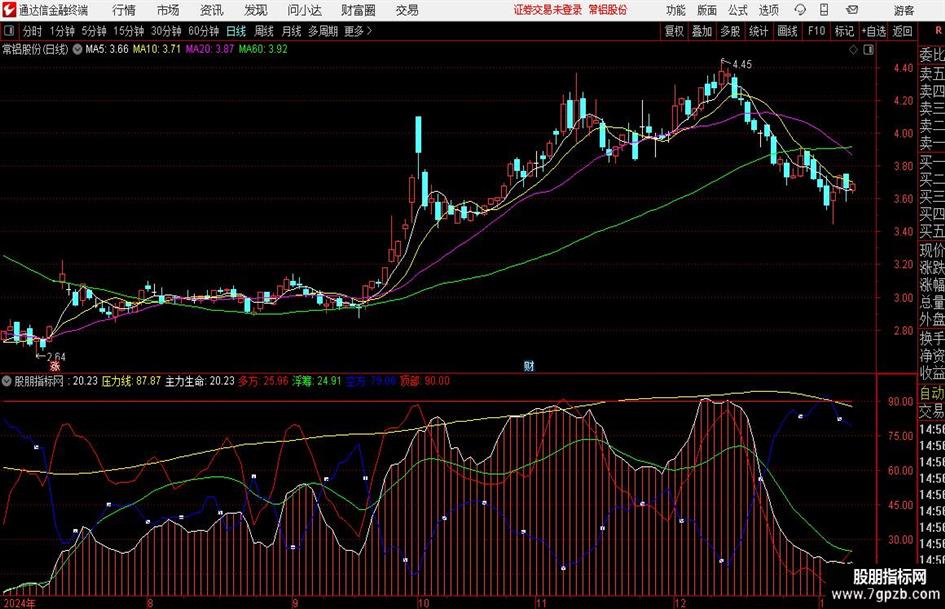Viewport: 945px width, 609px height.
Task: Click the diamond icon above the chart
Action: coord(853,50)
